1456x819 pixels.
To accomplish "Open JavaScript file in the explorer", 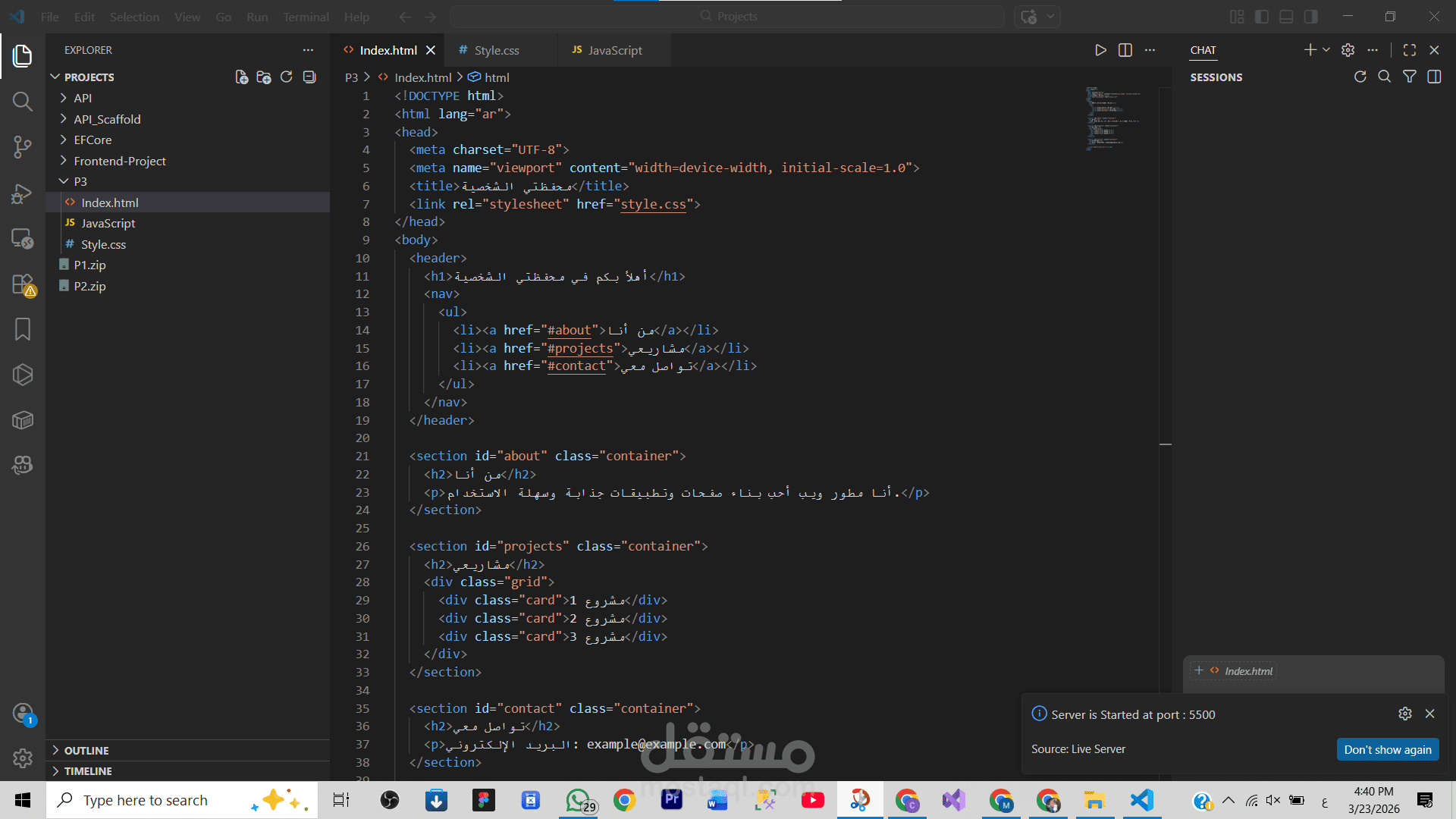I will point(108,223).
